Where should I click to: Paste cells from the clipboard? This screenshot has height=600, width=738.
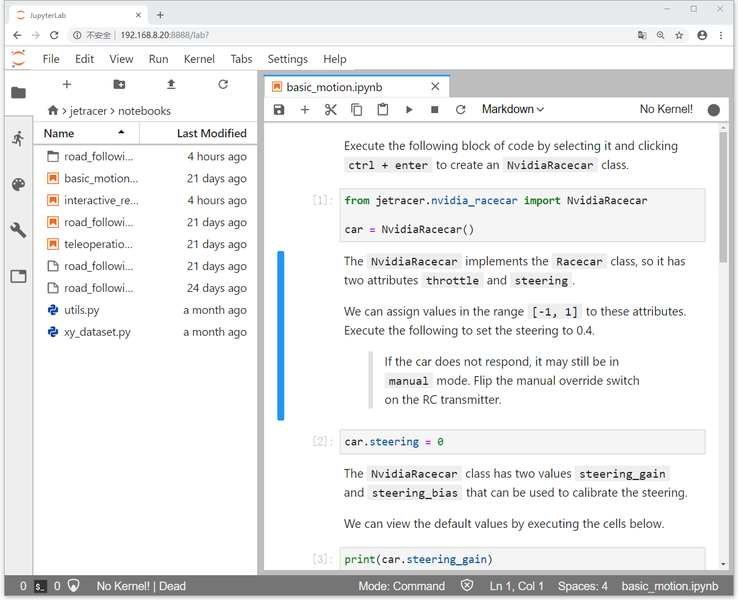383,110
